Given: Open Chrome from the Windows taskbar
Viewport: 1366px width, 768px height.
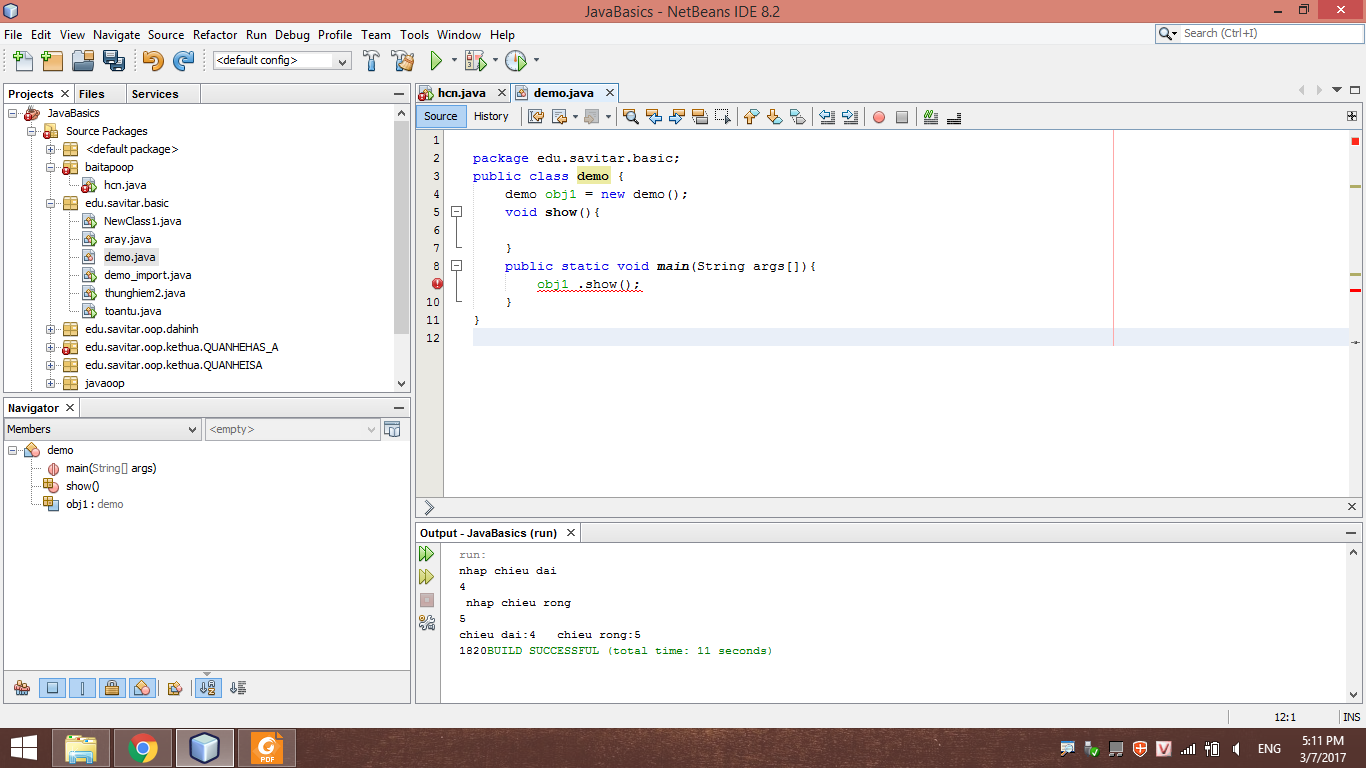Looking at the screenshot, I should 142,748.
